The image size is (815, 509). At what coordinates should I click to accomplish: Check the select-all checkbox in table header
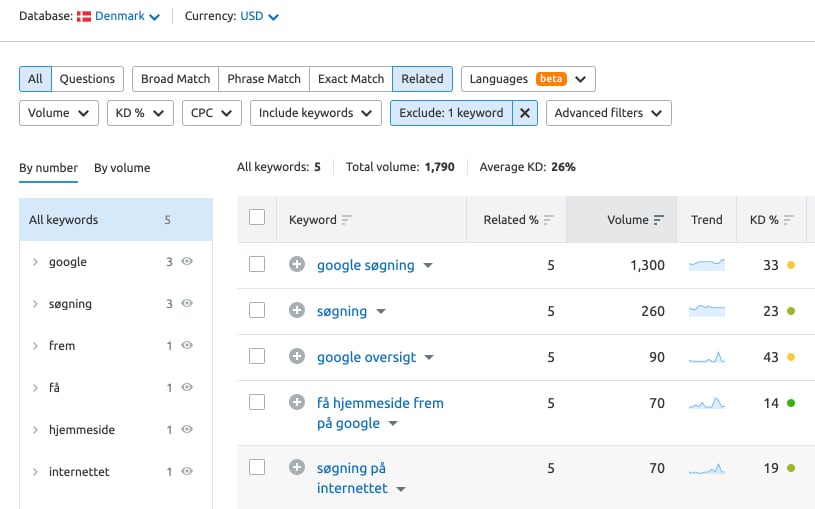point(257,218)
